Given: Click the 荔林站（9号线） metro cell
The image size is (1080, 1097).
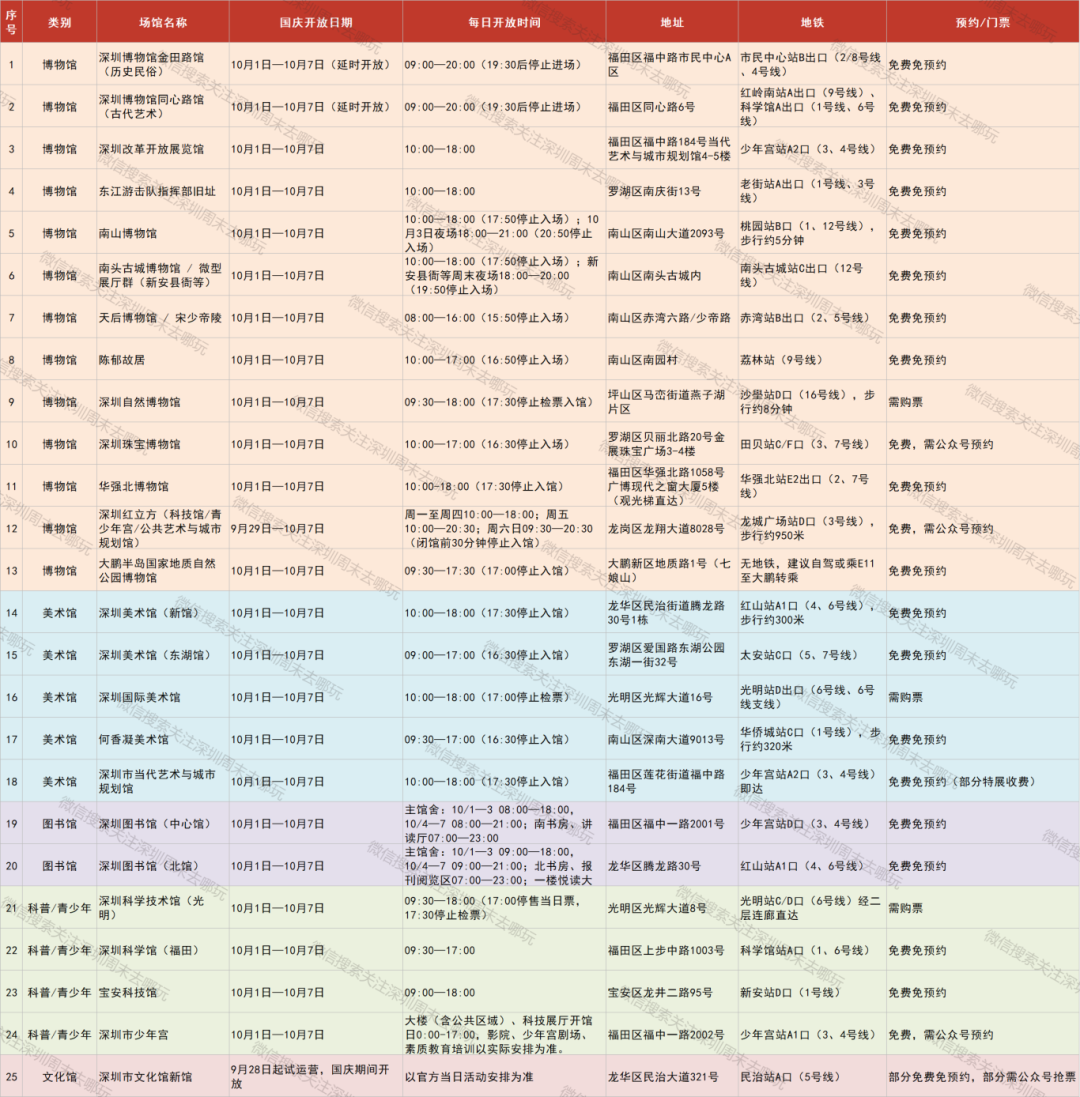Looking at the screenshot, I should (x=812, y=360).
